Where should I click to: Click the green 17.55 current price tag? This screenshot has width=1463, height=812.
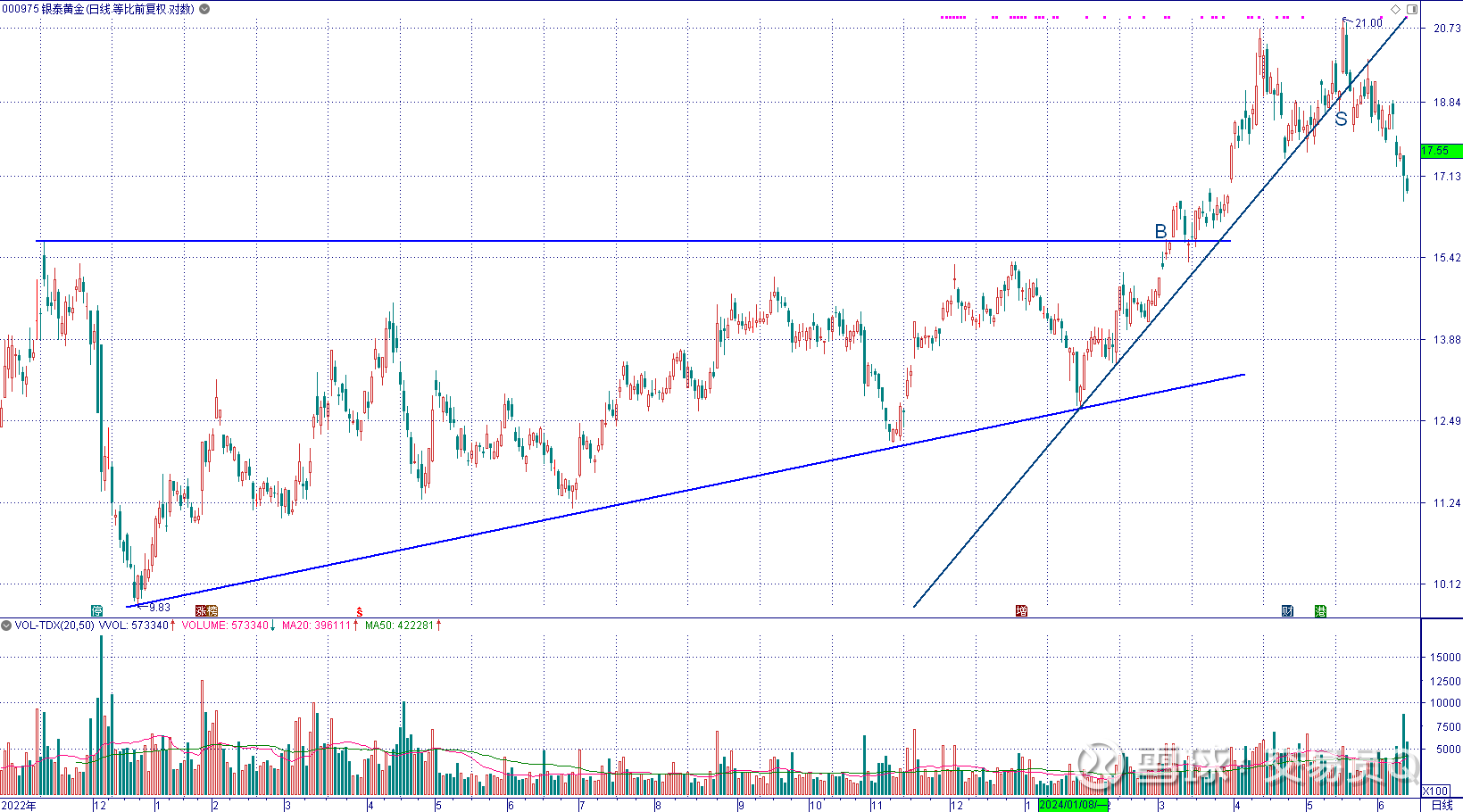click(x=1439, y=151)
